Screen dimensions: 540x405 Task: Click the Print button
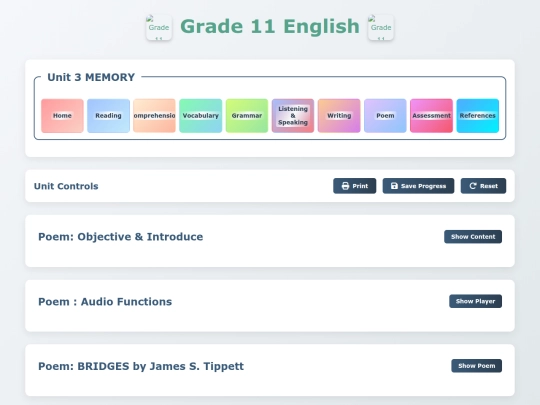[354, 186]
